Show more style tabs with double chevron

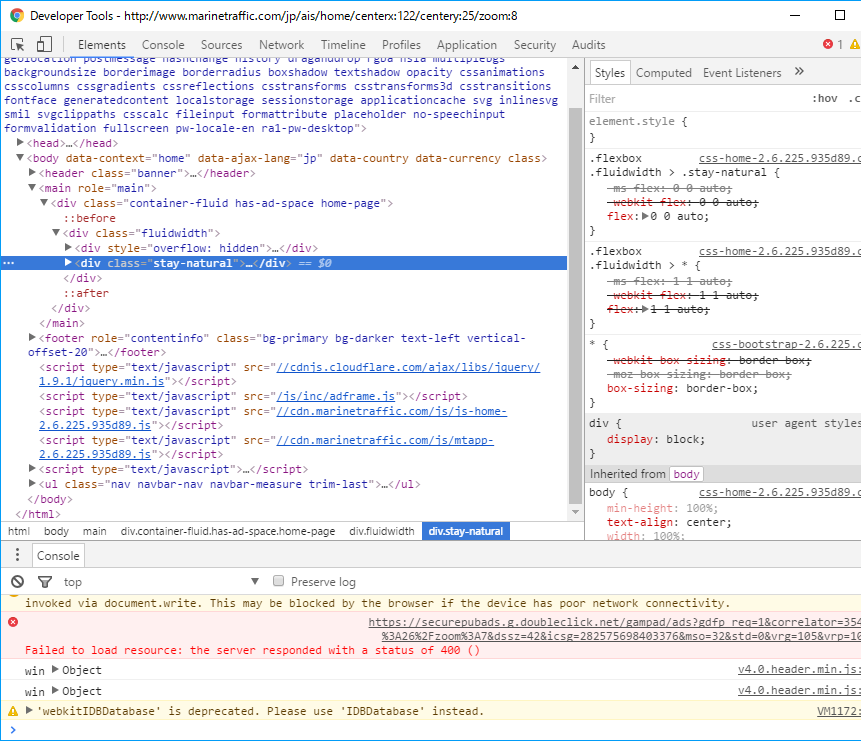point(799,71)
